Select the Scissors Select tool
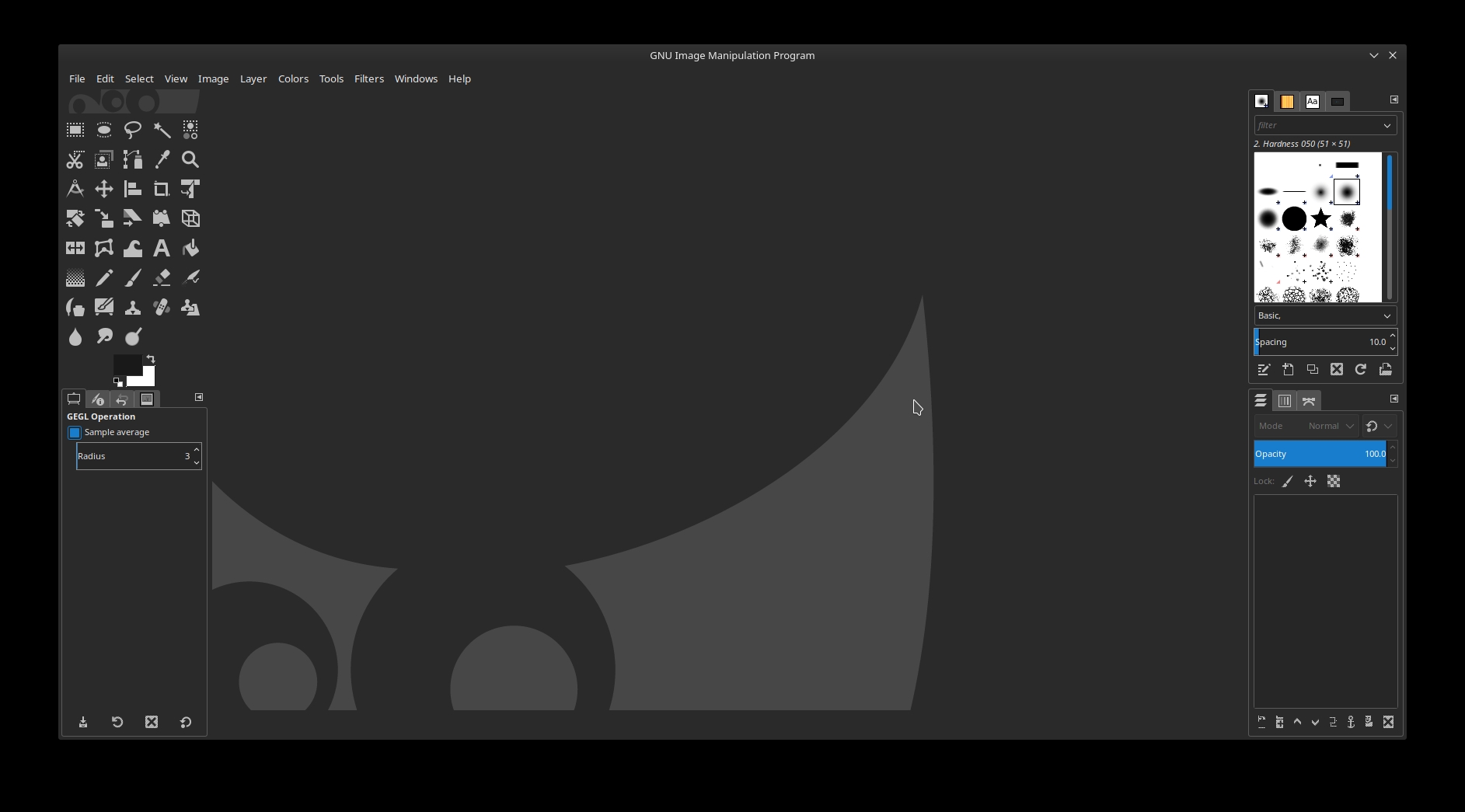 (75, 159)
